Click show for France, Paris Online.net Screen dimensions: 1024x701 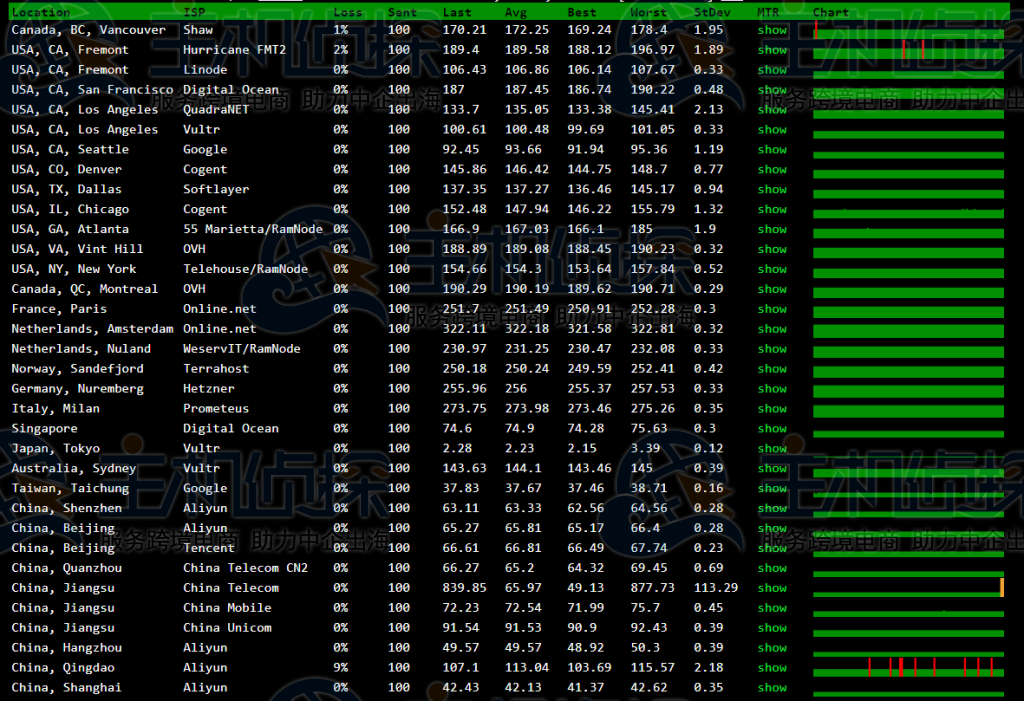pyautogui.click(x=772, y=309)
